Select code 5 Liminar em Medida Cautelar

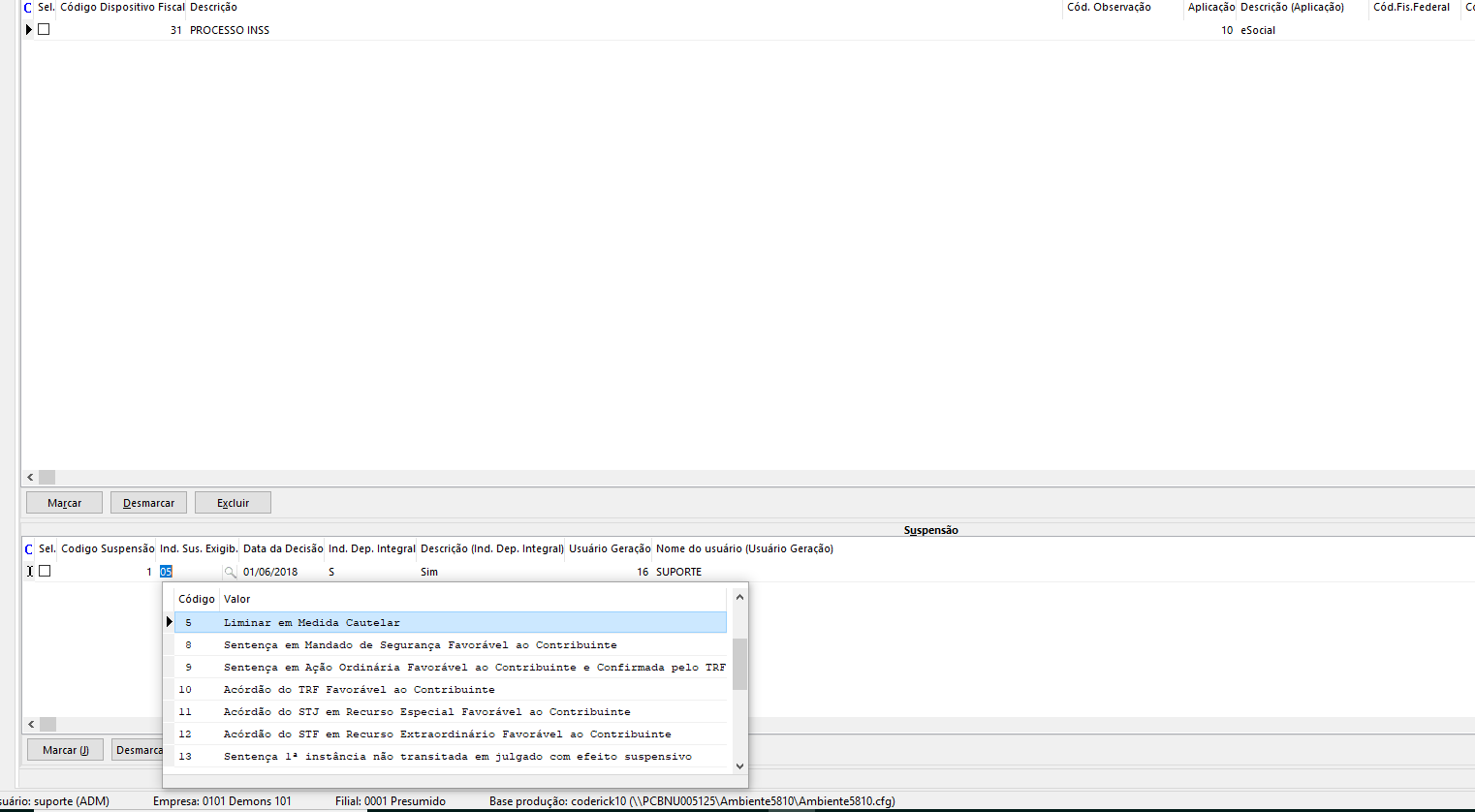tap(311, 623)
